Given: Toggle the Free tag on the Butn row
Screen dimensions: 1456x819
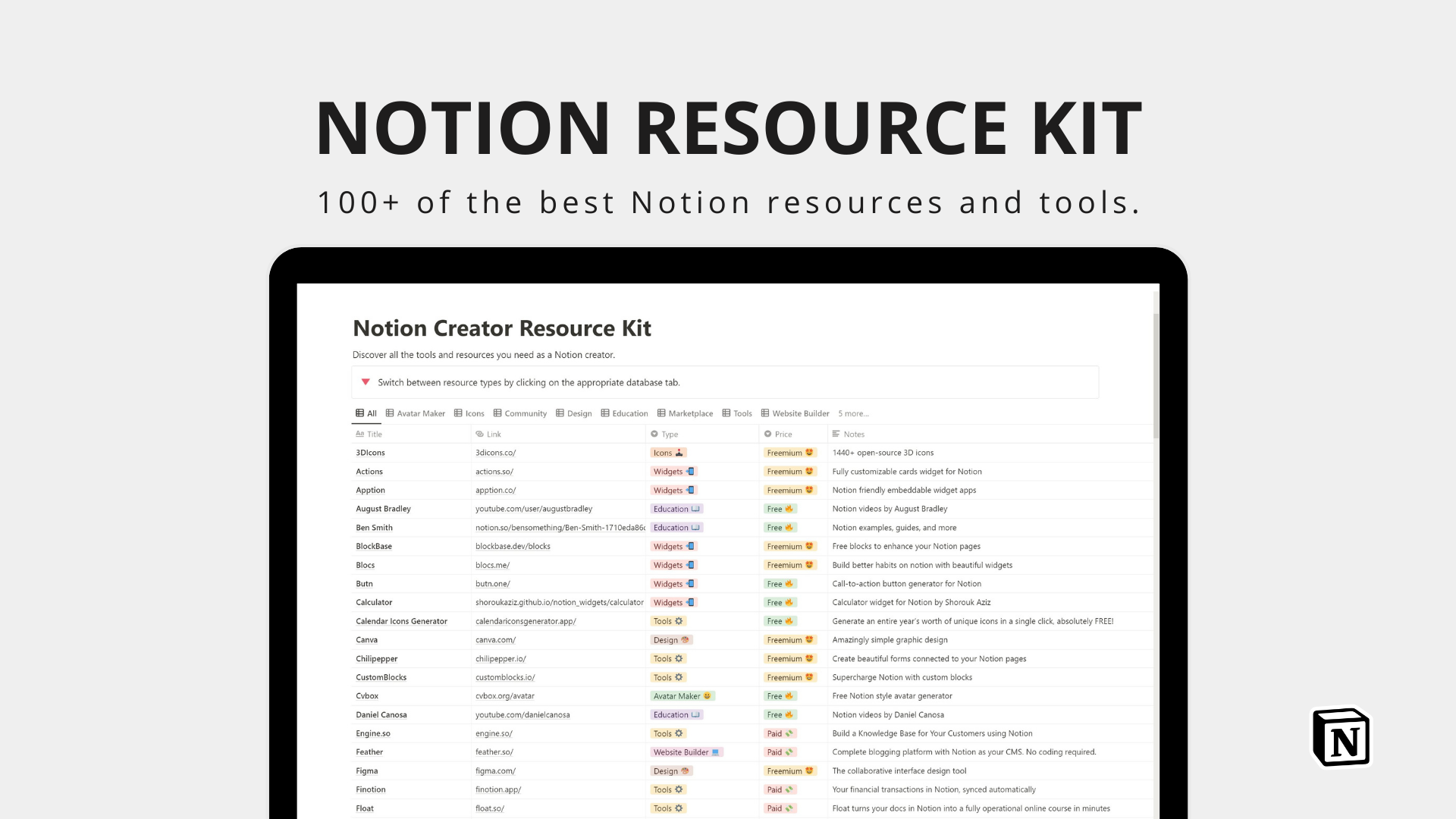Looking at the screenshot, I should (x=778, y=583).
